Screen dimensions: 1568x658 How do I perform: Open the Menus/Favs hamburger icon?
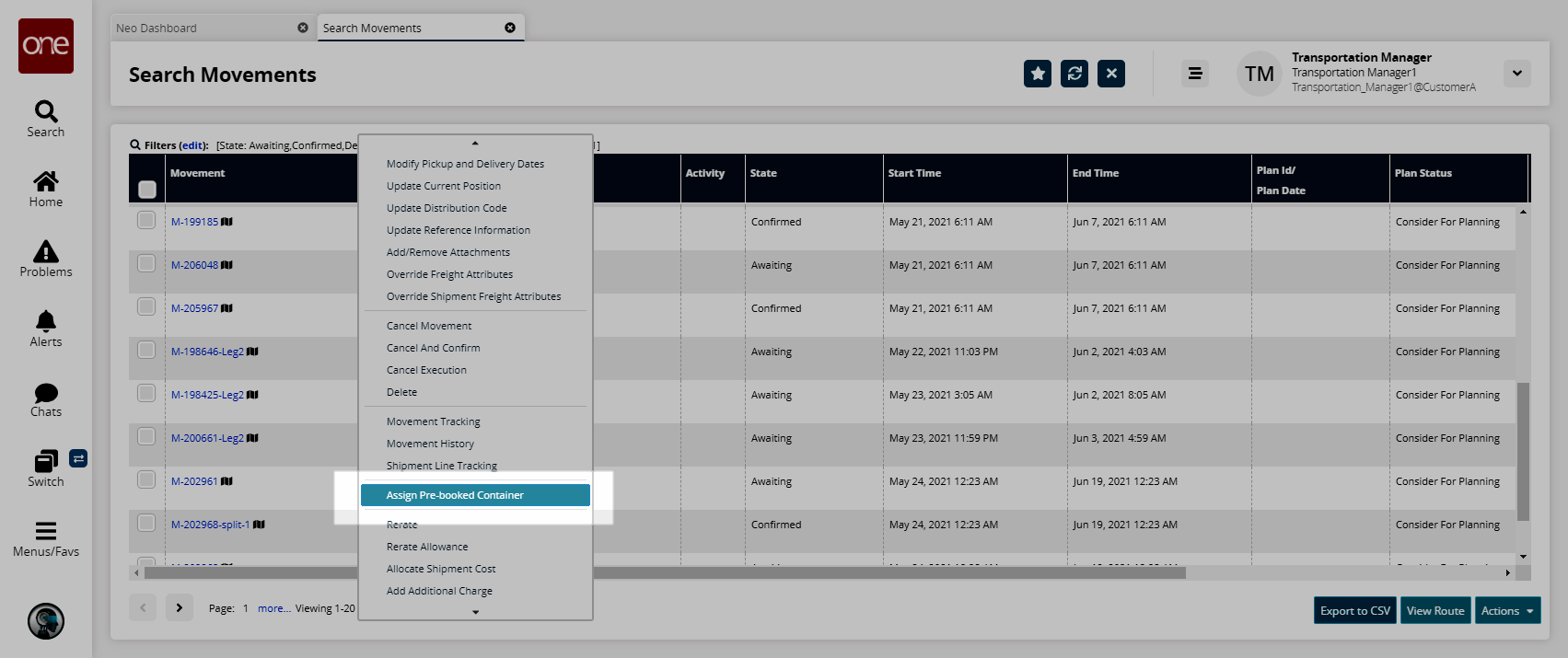(x=46, y=531)
